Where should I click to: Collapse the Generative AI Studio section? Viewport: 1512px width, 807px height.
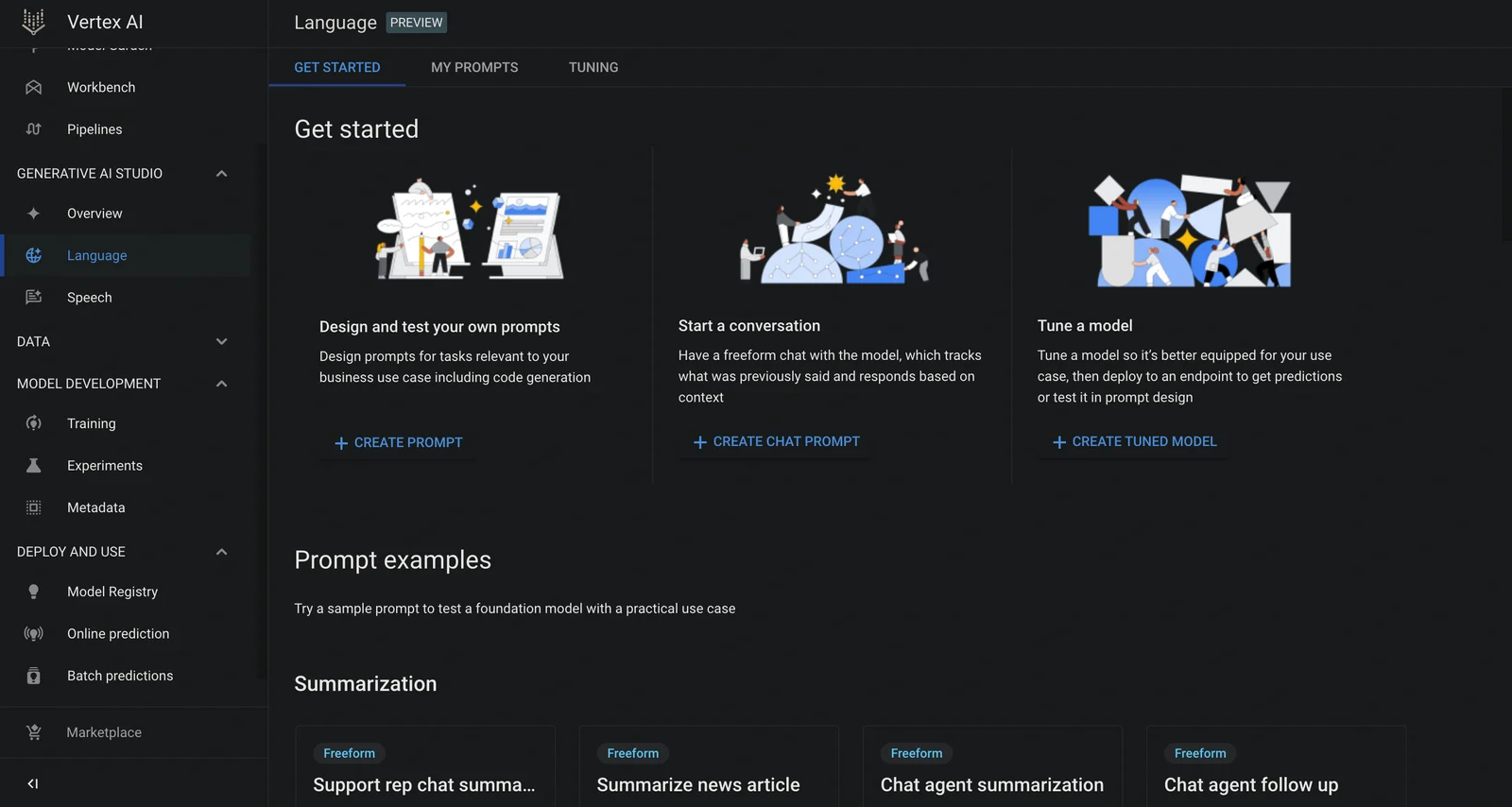[x=221, y=173]
